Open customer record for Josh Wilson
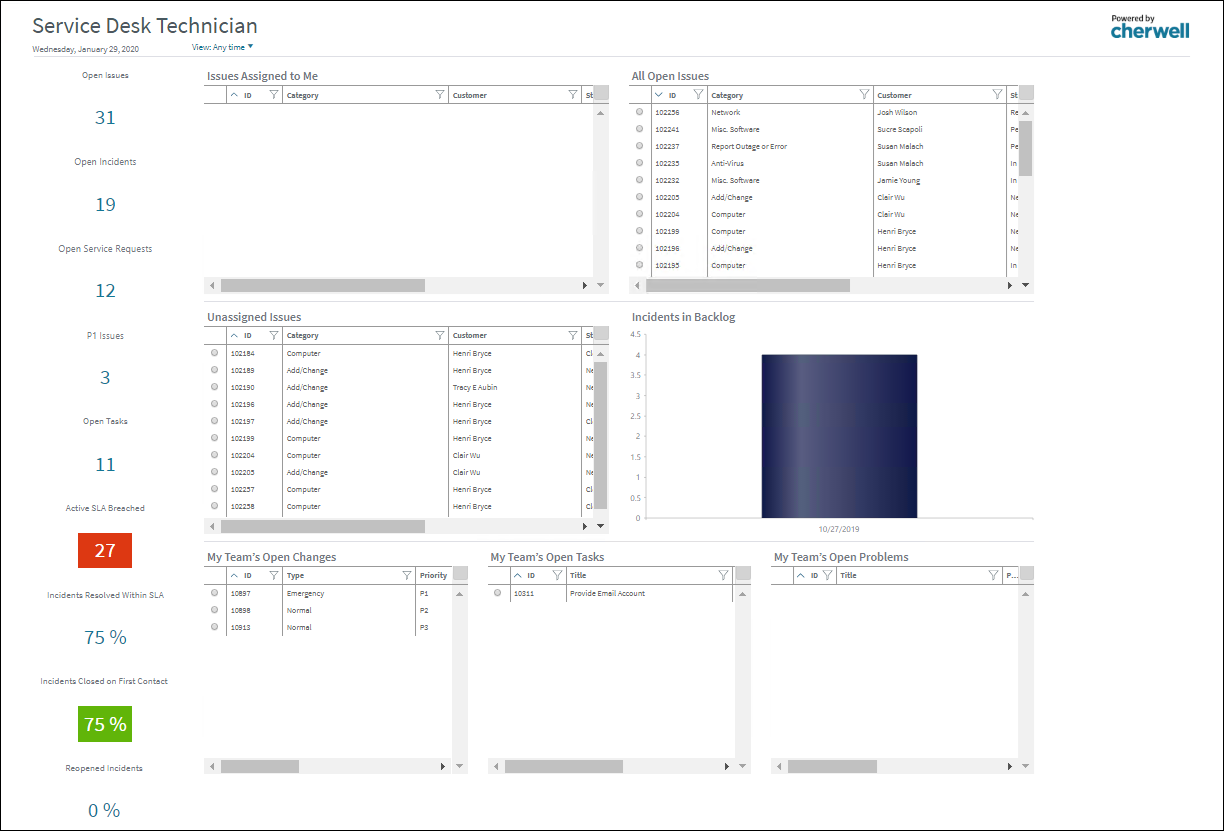This screenshot has width=1224, height=831. (x=893, y=112)
